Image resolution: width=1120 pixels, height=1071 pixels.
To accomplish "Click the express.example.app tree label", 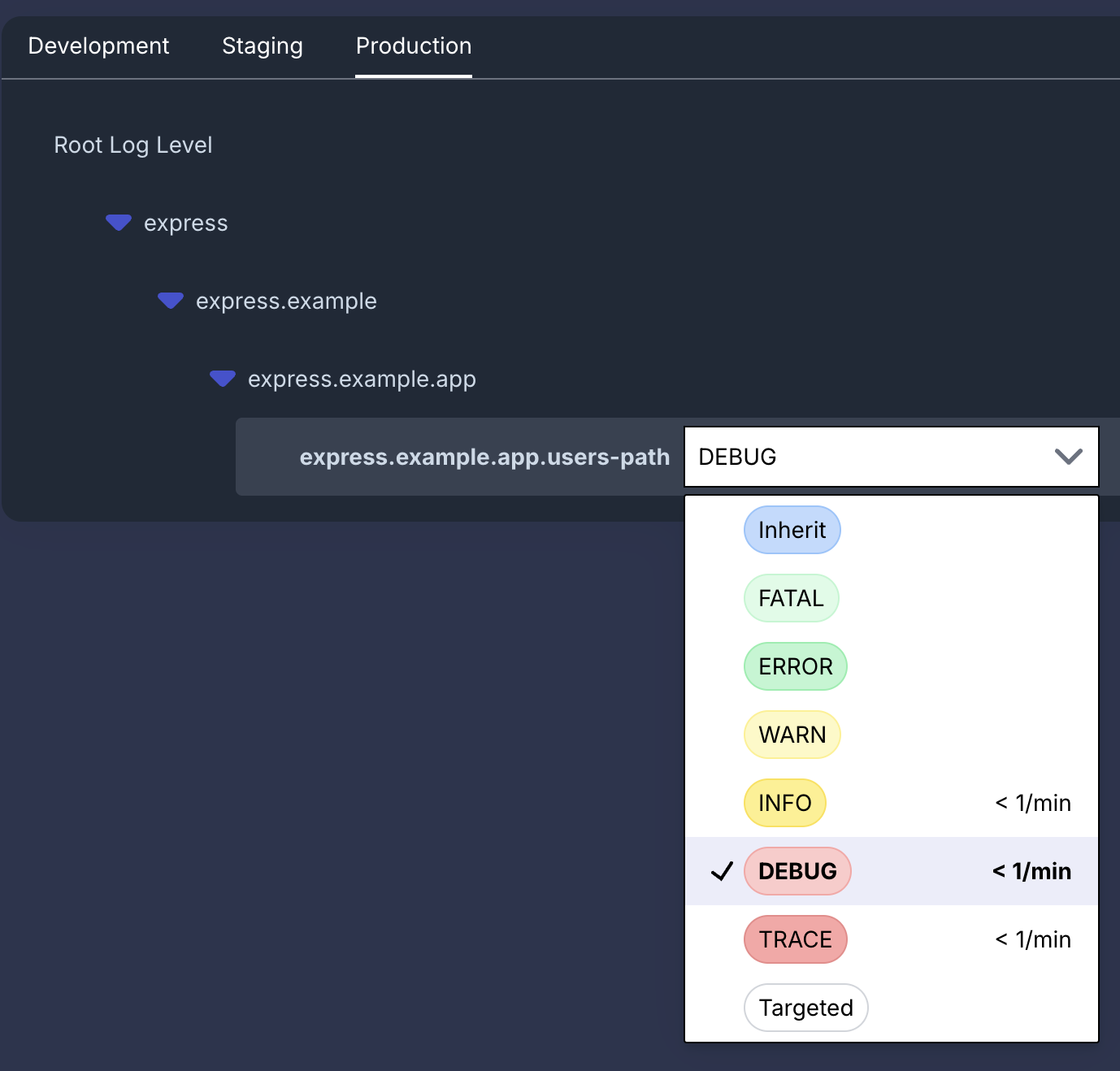I will pos(362,379).
